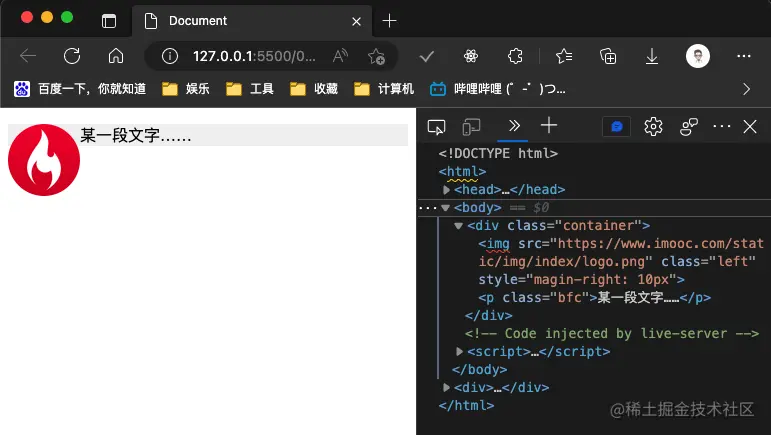The width and height of the screenshot is (771, 435).
Task: Select the <html> opening tag line
Action: pyautogui.click(x=462, y=172)
